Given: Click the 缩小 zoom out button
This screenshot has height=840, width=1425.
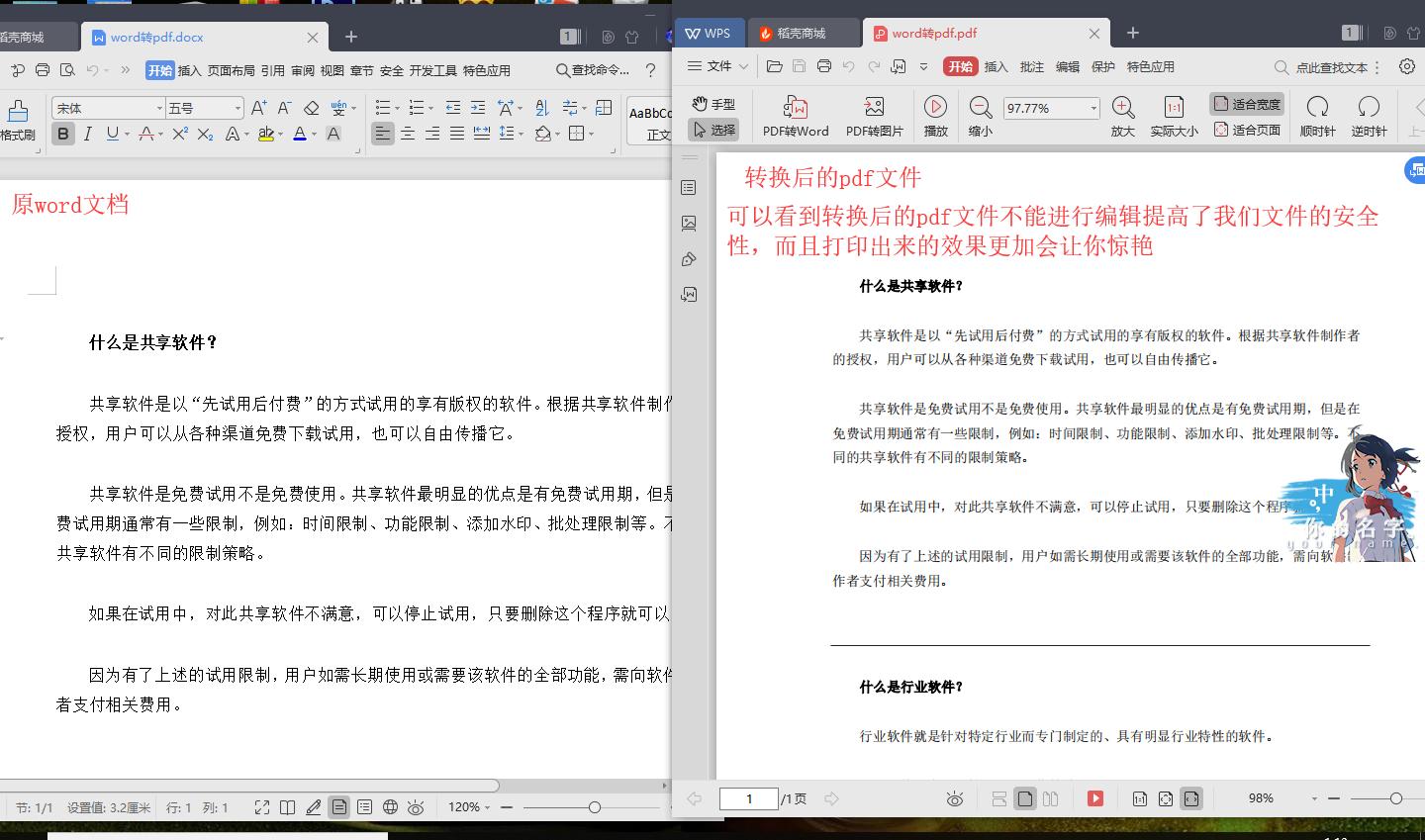Looking at the screenshot, I should point(980,116).
